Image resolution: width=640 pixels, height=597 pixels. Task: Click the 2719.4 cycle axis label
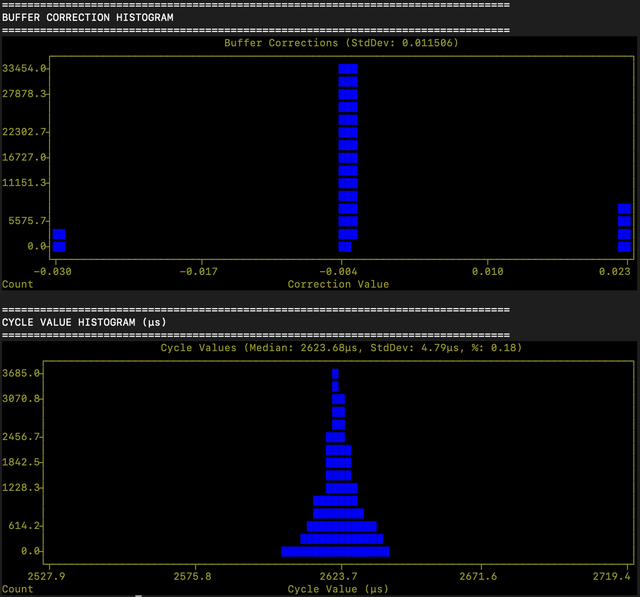point(611,576)
